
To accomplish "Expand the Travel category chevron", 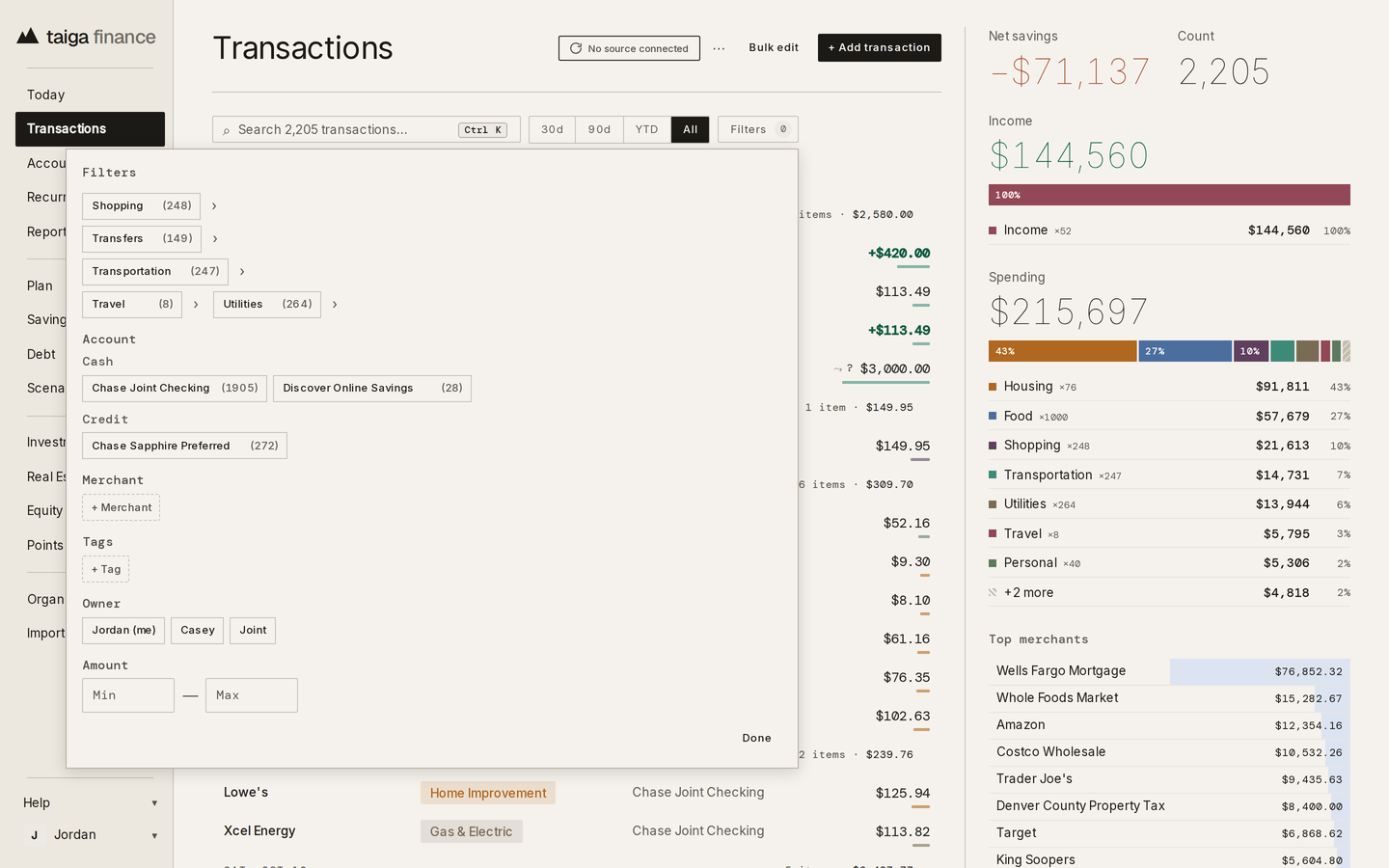I will point(196,305).
